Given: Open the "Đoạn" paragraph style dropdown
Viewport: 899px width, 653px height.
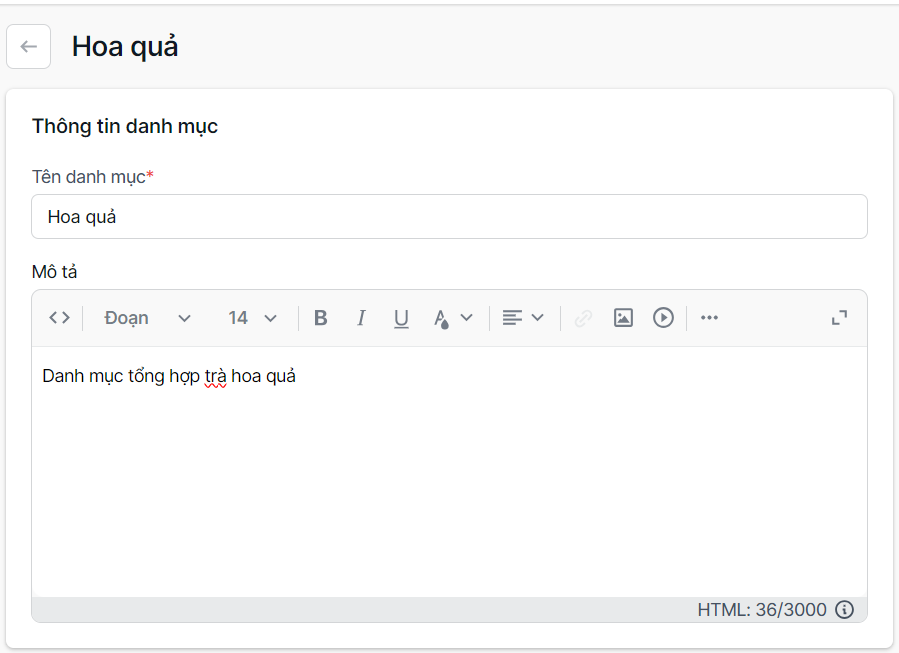Looking at the screenshot, I should [147, 318].
